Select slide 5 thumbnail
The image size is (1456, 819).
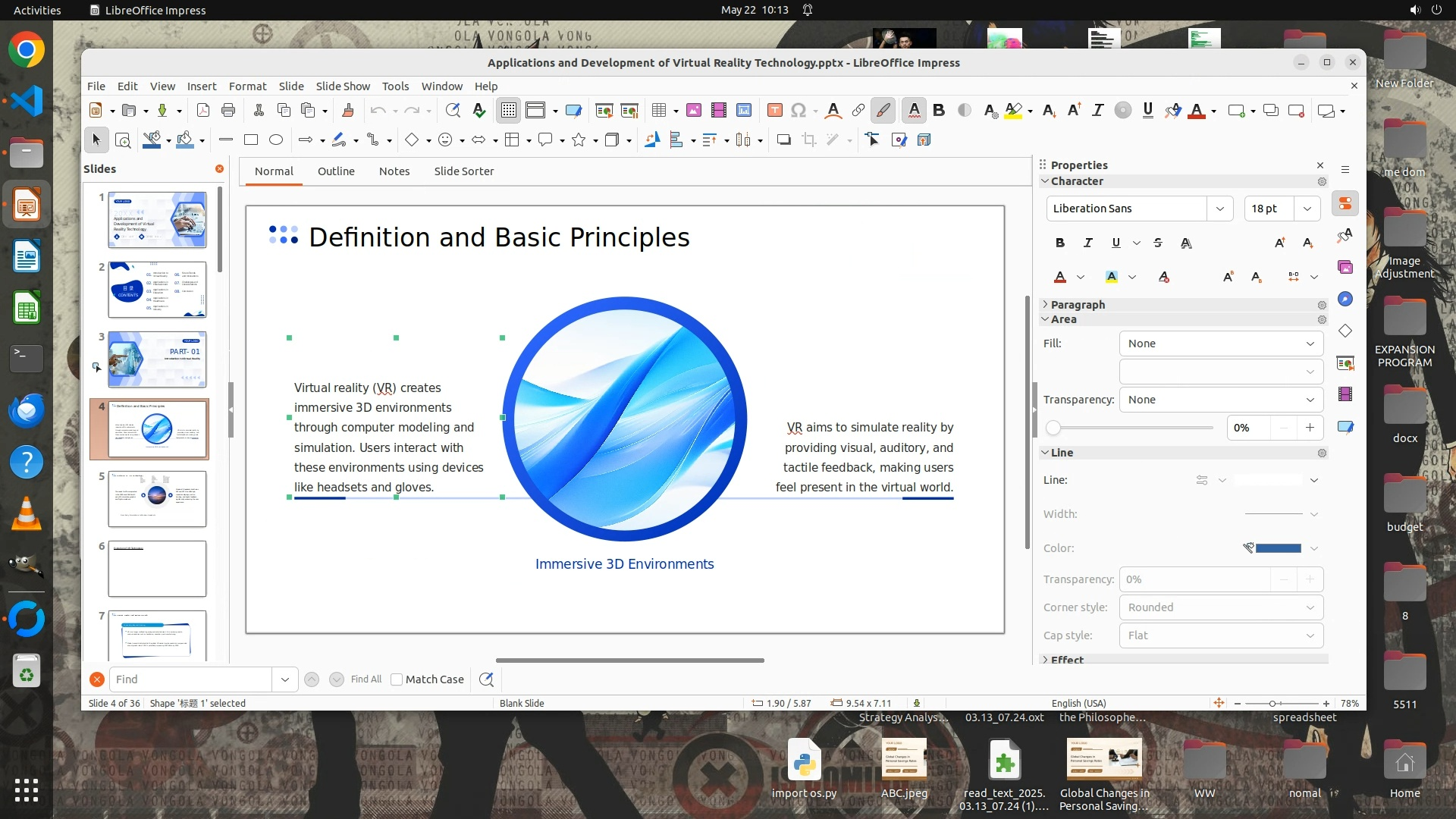coord(157,499)
